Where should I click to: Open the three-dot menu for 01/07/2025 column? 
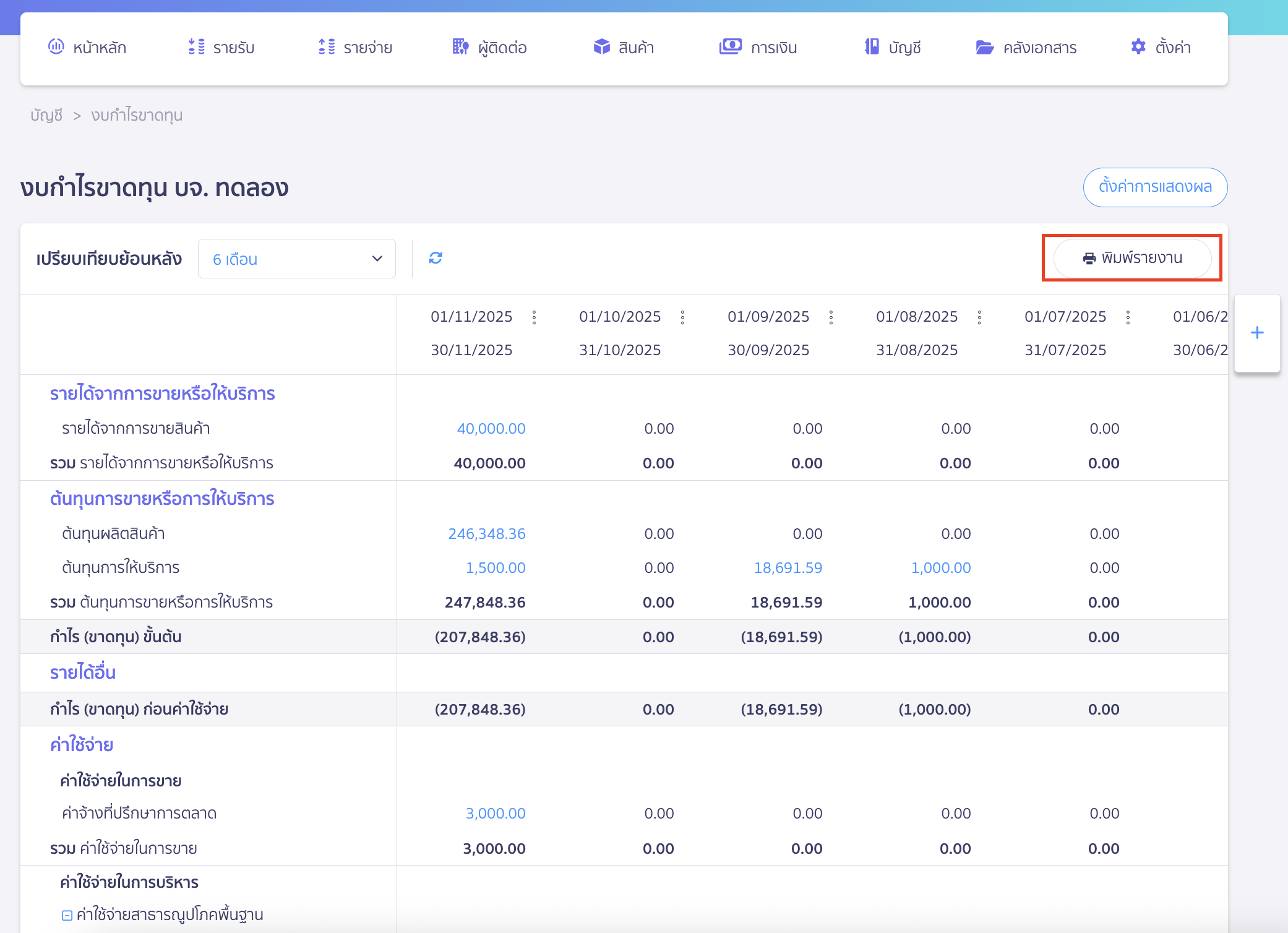(1128, 317)
